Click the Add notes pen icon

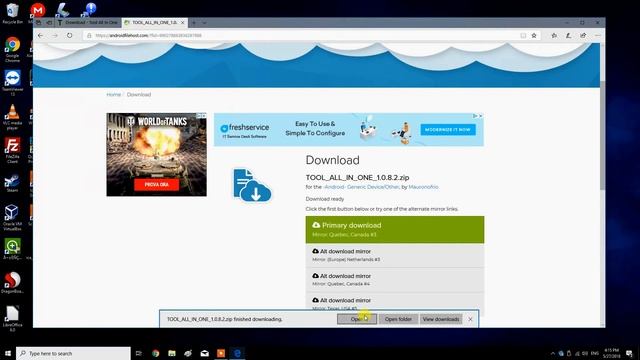click(x=568, y=36)
